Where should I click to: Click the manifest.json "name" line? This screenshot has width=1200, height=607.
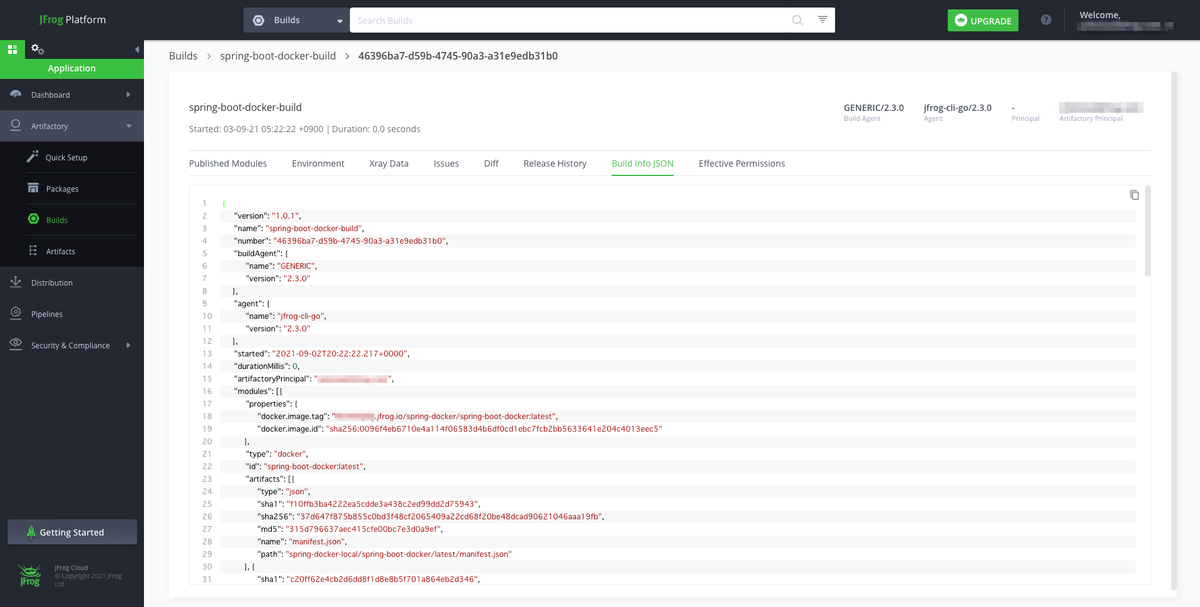(303, 541)
